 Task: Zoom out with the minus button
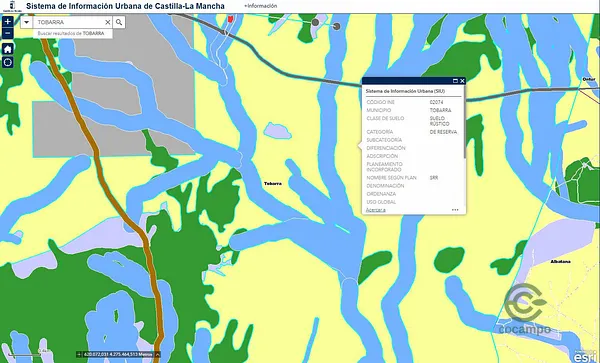[8, 33]
